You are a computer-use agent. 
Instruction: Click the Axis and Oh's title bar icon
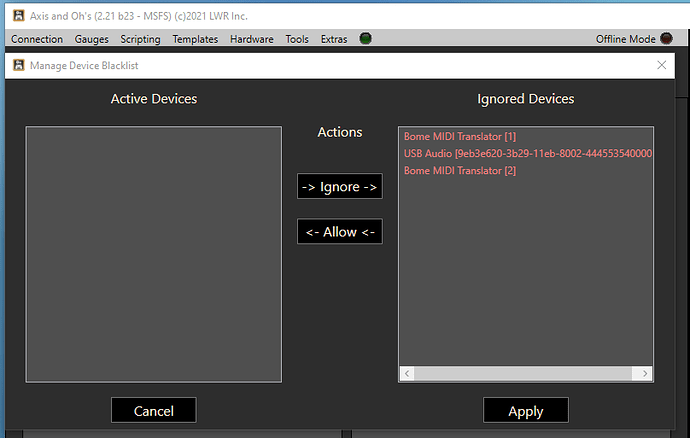[17, 14]
